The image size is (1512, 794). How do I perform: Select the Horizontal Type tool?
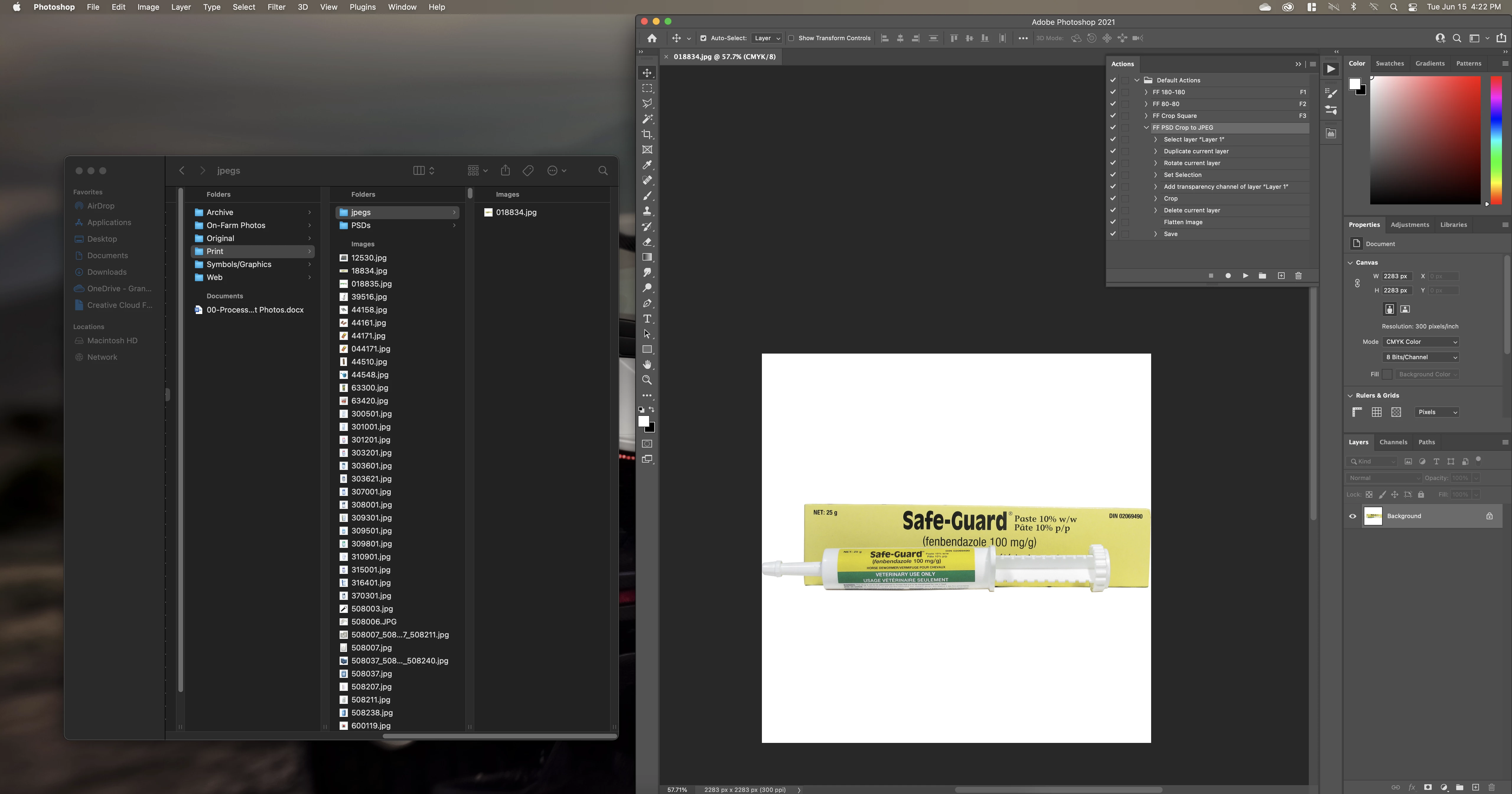pos(647,319)
